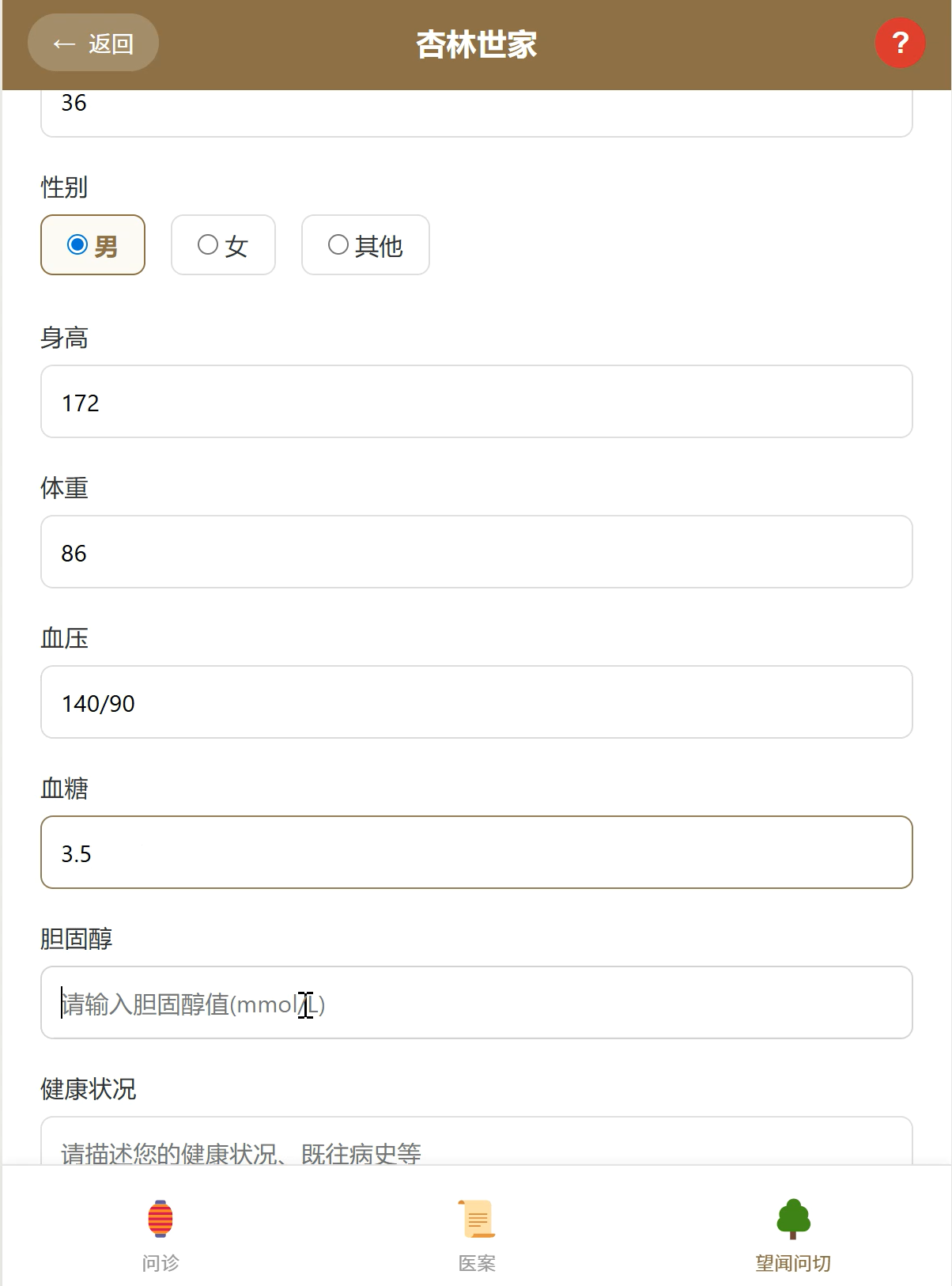
Task: Tap the tree icon for 望闻问切
Action: pos(793,1218)
